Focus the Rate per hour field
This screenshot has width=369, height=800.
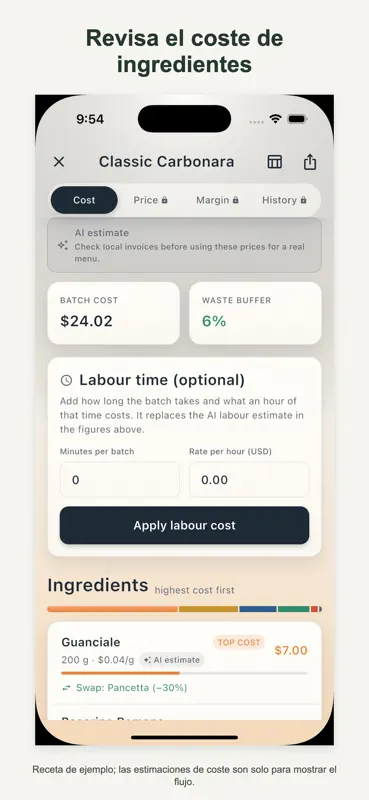(249, 480)
